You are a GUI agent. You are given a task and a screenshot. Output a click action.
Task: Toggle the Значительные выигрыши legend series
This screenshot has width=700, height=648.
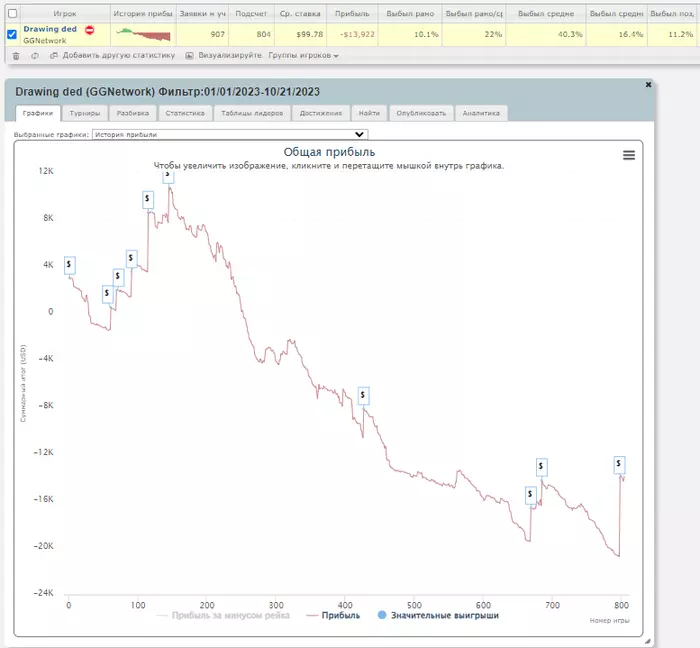(x=438, y=615)
